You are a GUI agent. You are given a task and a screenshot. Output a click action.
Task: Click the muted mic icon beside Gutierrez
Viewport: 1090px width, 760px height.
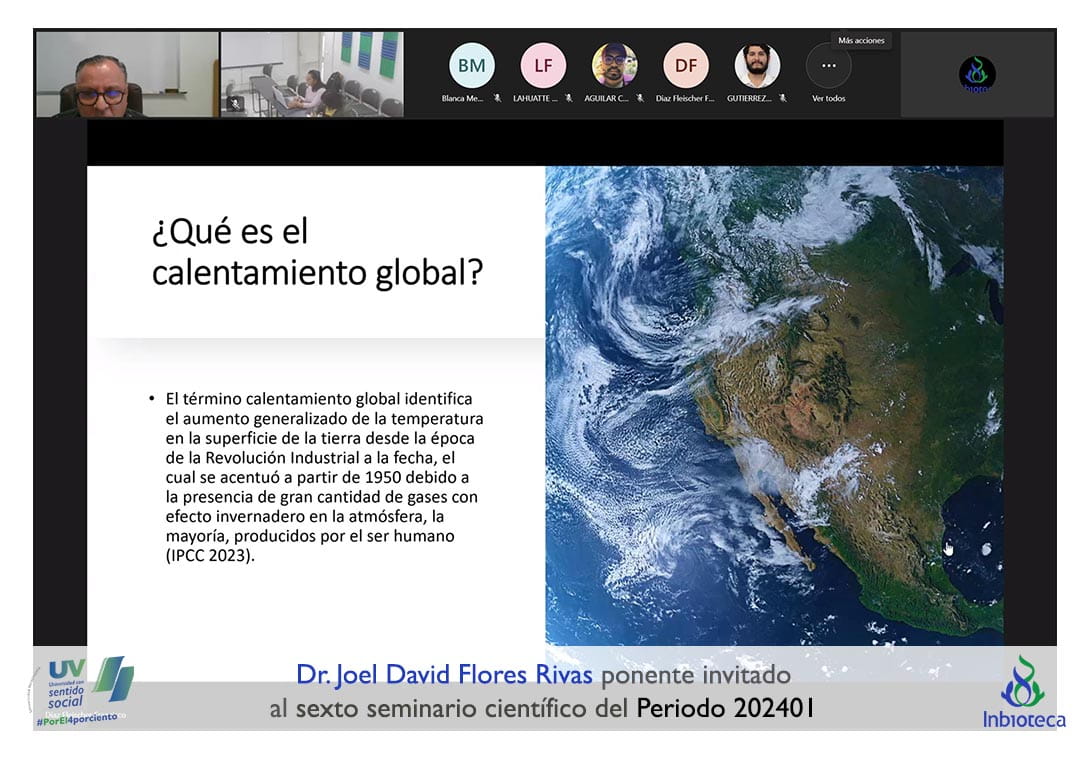[782, 98]
